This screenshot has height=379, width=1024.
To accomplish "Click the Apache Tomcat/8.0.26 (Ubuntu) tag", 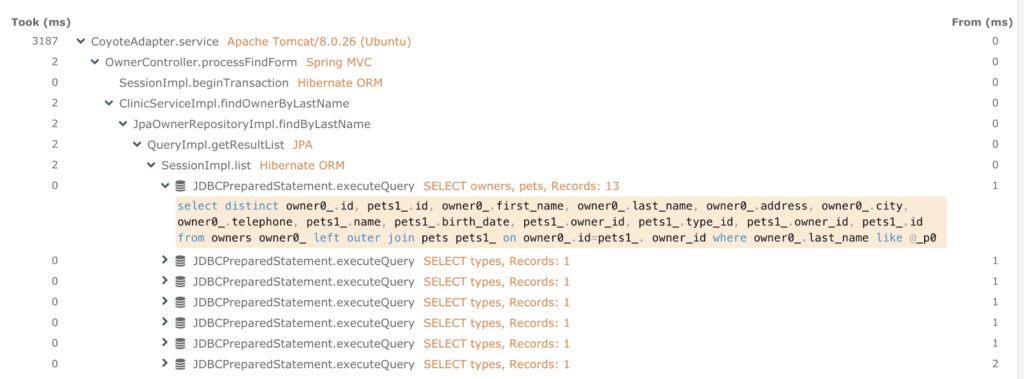I will tap(319, 42).
